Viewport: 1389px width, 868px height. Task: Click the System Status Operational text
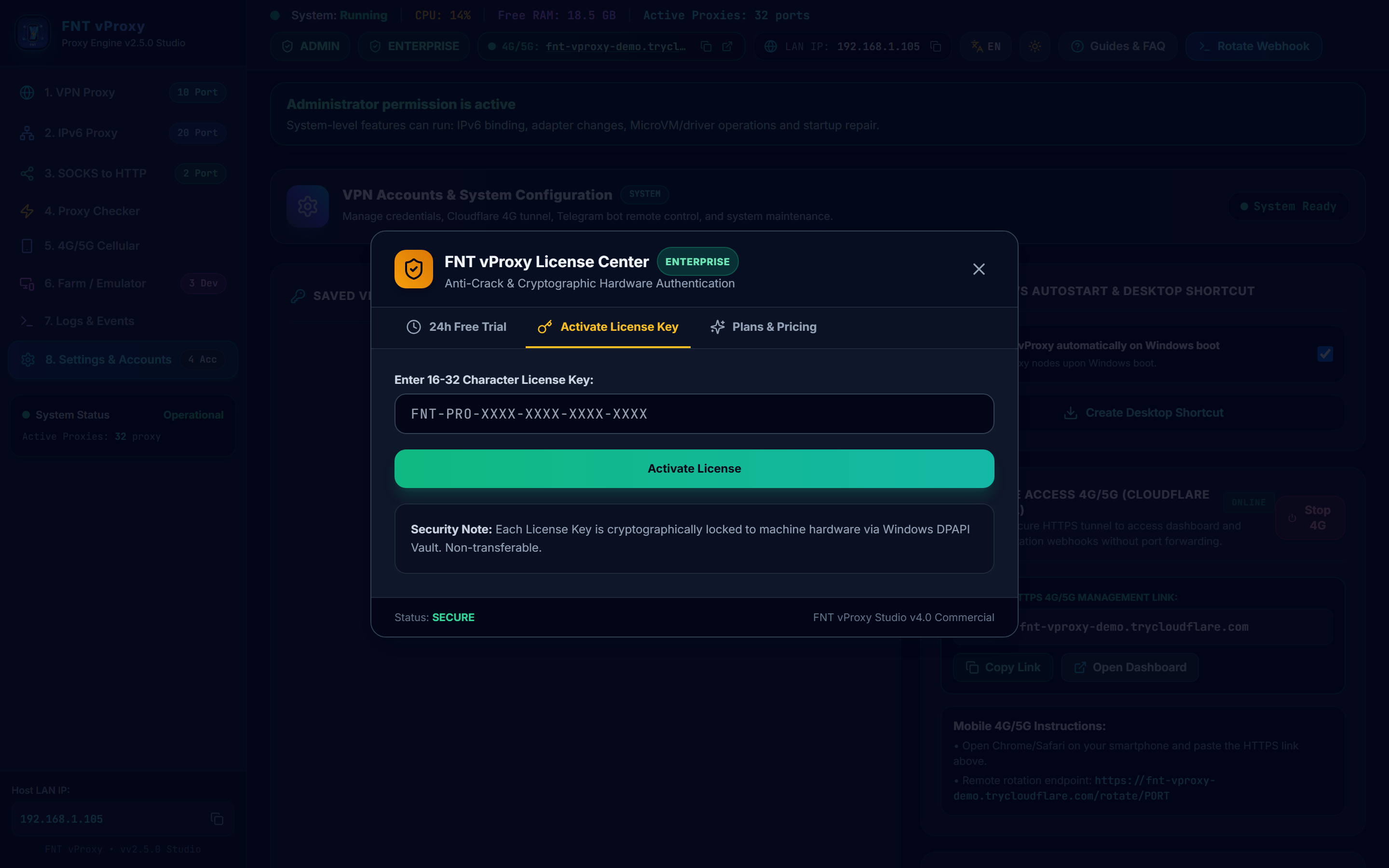point(193,415)
